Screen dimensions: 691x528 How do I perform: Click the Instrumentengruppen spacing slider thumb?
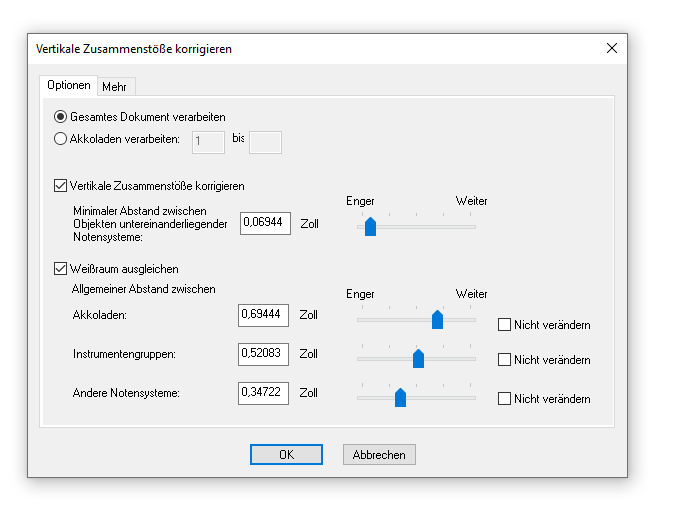pos(418,358)
